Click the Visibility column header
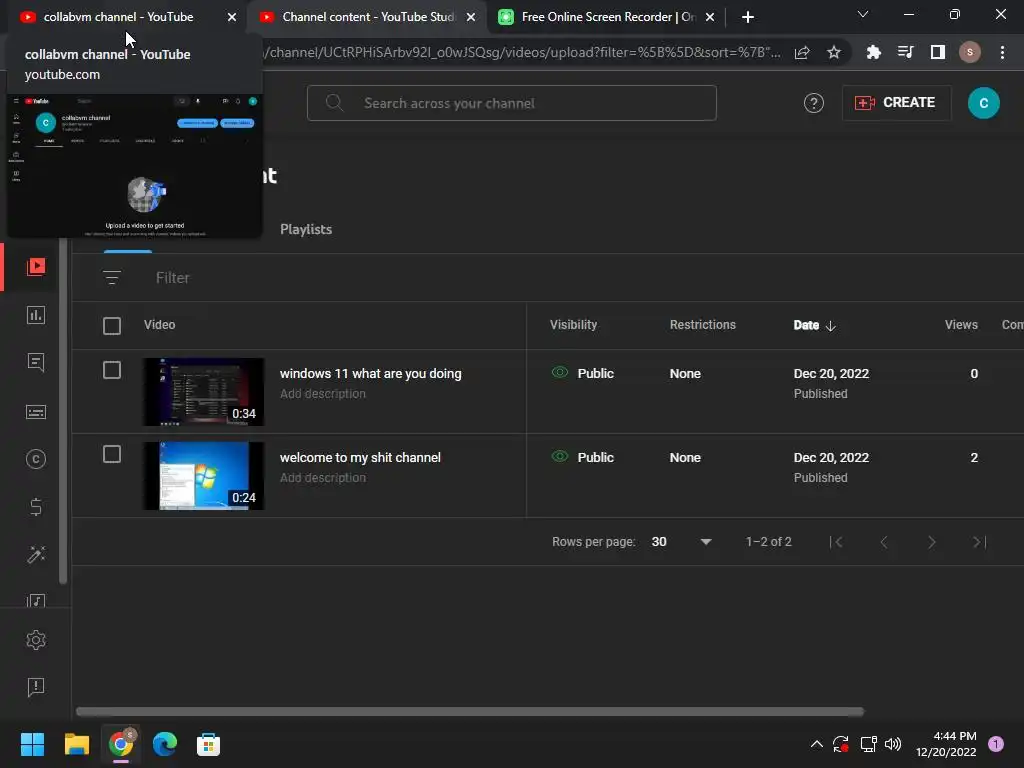Viewport: 1024px width, 768px height. click(573, 325)
